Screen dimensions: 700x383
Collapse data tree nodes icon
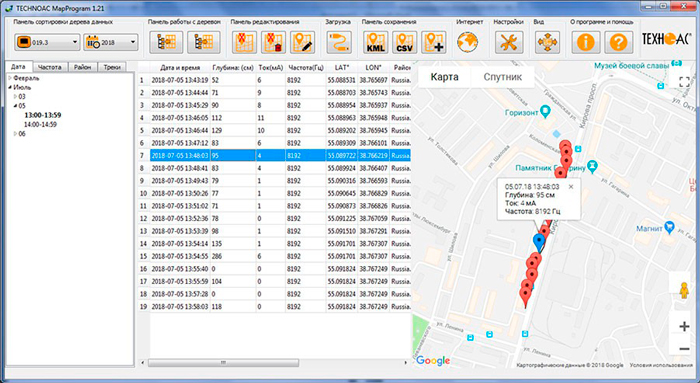coord(204,42)
